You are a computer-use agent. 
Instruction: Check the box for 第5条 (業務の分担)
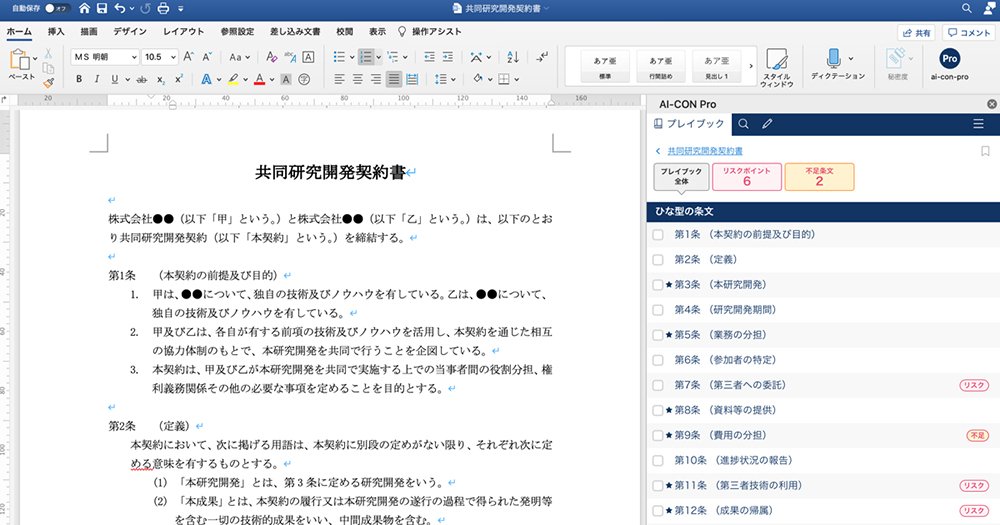[658, 335]
